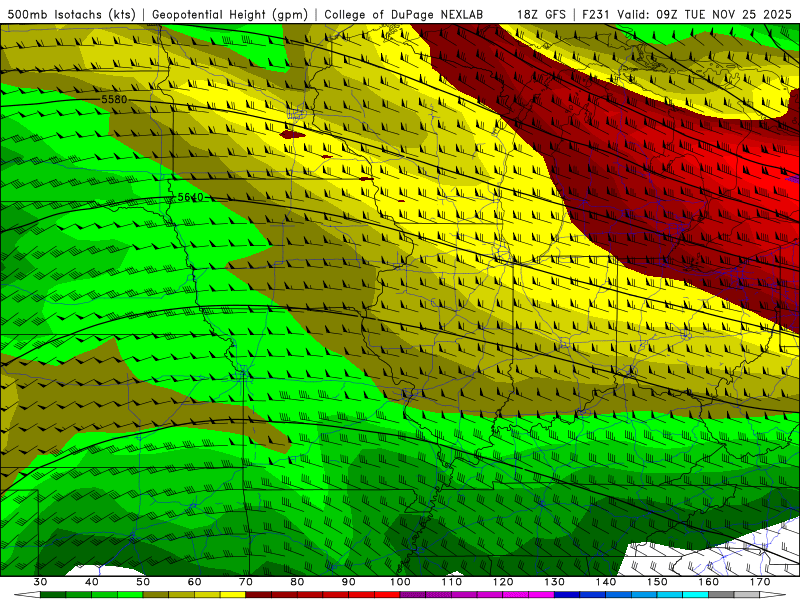The width and height of the screenshot is (800, 600).
Task: Click the 70 value on the color scale
Action: (246, 582)
